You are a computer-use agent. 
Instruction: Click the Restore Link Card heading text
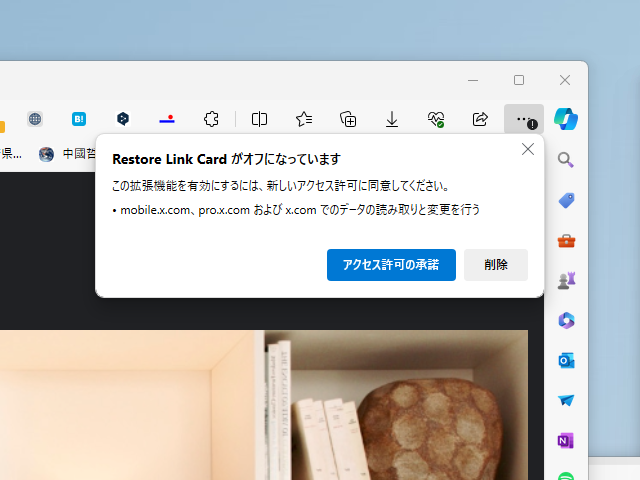[227, 159]
